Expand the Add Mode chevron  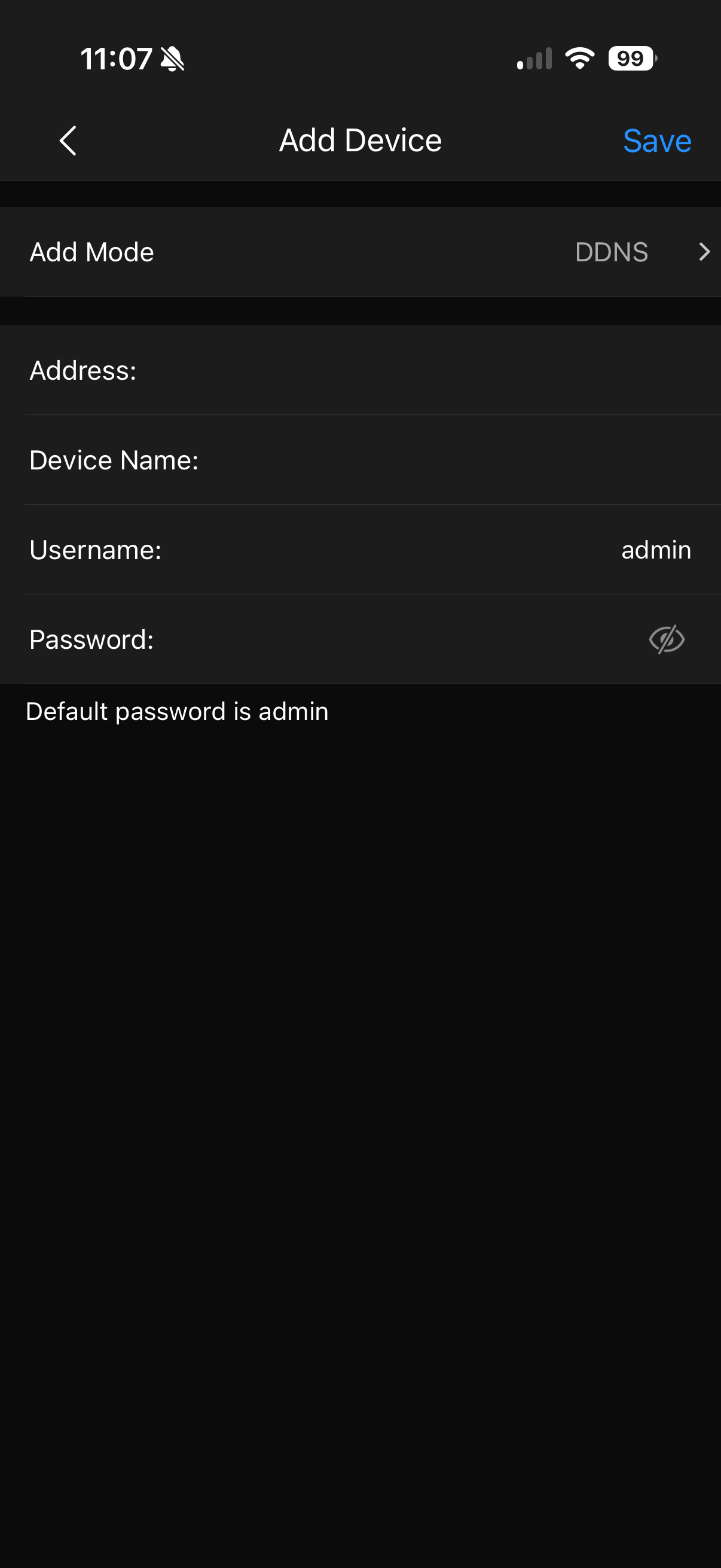(704, 251)
